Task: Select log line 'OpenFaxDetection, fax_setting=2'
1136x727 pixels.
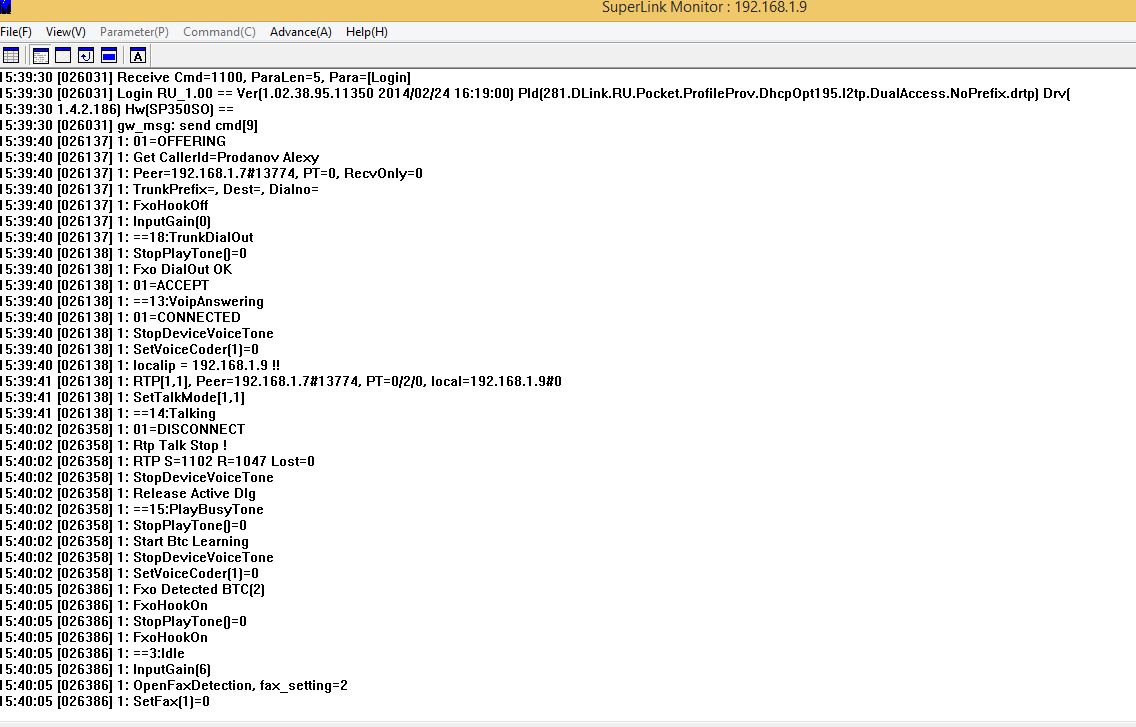Action: [174, 685]
